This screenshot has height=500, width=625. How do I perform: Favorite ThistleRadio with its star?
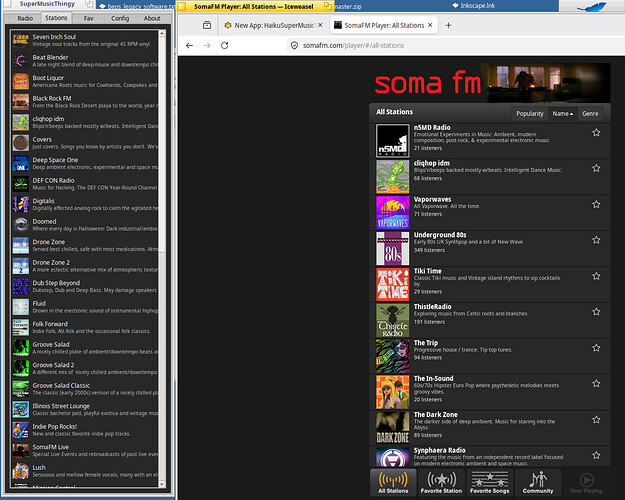(596, 312)
